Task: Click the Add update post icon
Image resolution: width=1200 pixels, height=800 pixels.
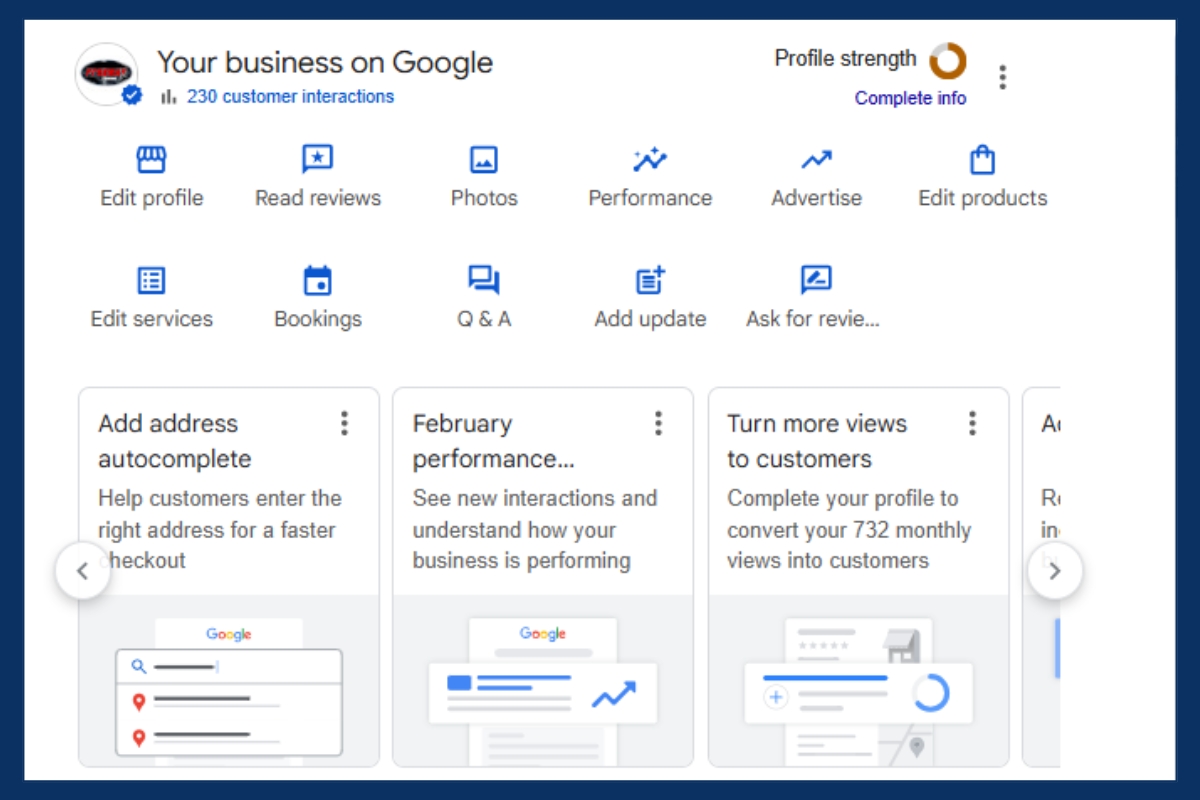Action: point(650,280)
